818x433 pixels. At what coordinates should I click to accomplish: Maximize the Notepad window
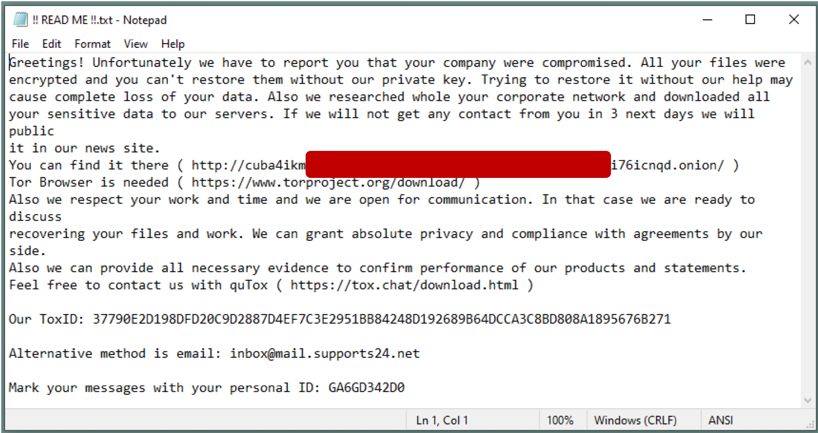click(750, 20)
